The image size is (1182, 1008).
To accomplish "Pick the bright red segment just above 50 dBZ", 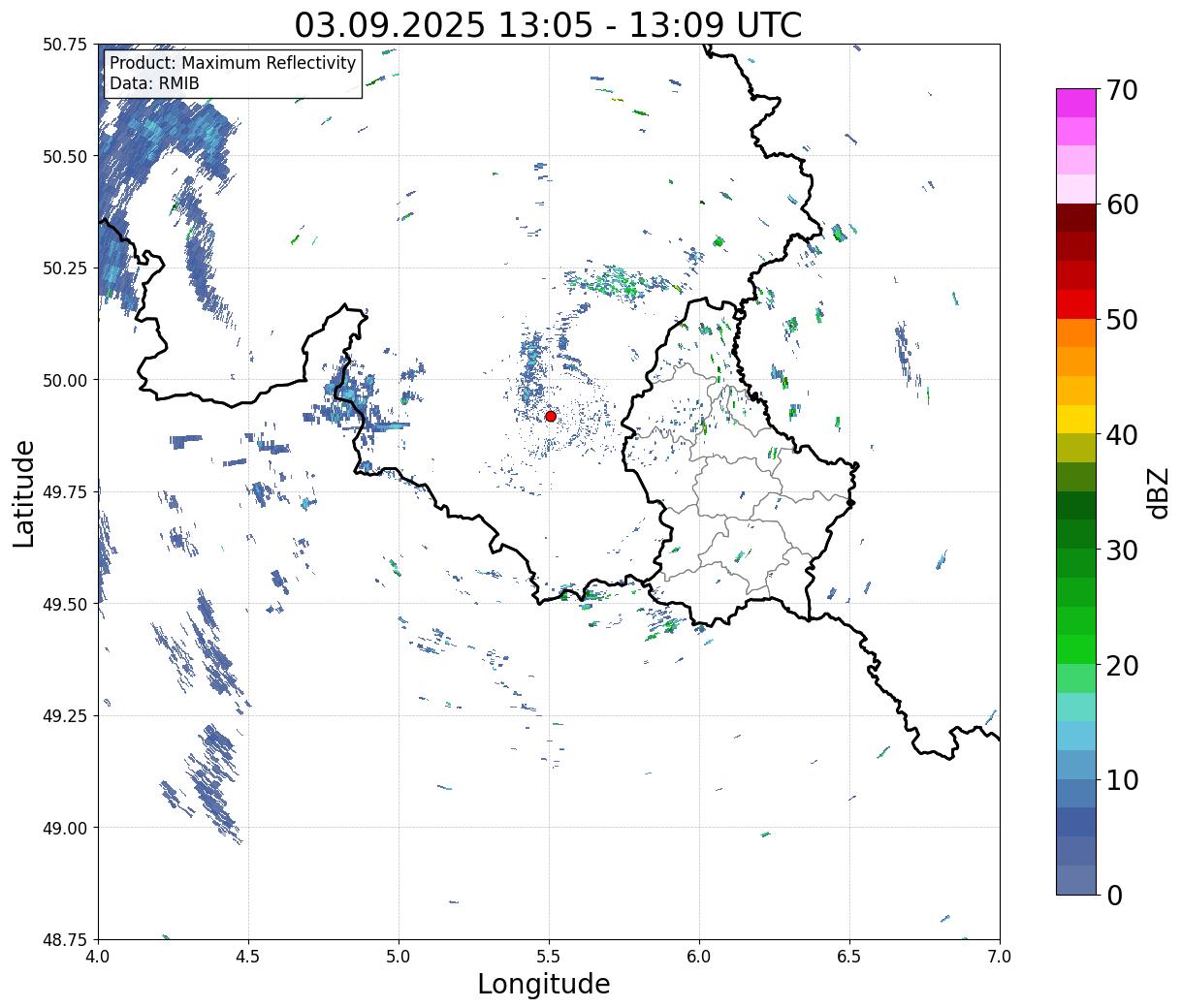I will point(1076,304).
